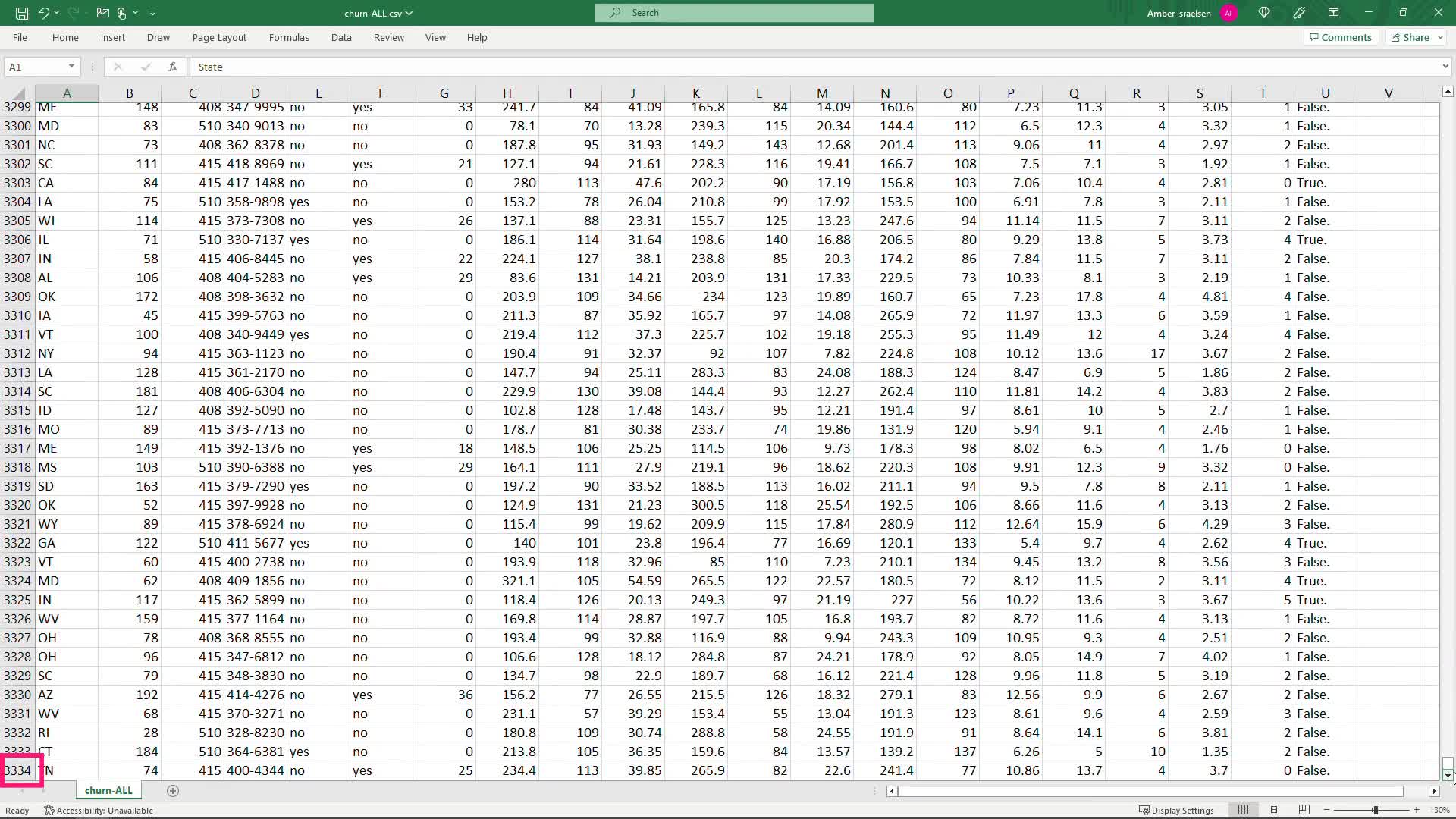Expand the Share button dropdown arrow

[x=1440, y=37]
